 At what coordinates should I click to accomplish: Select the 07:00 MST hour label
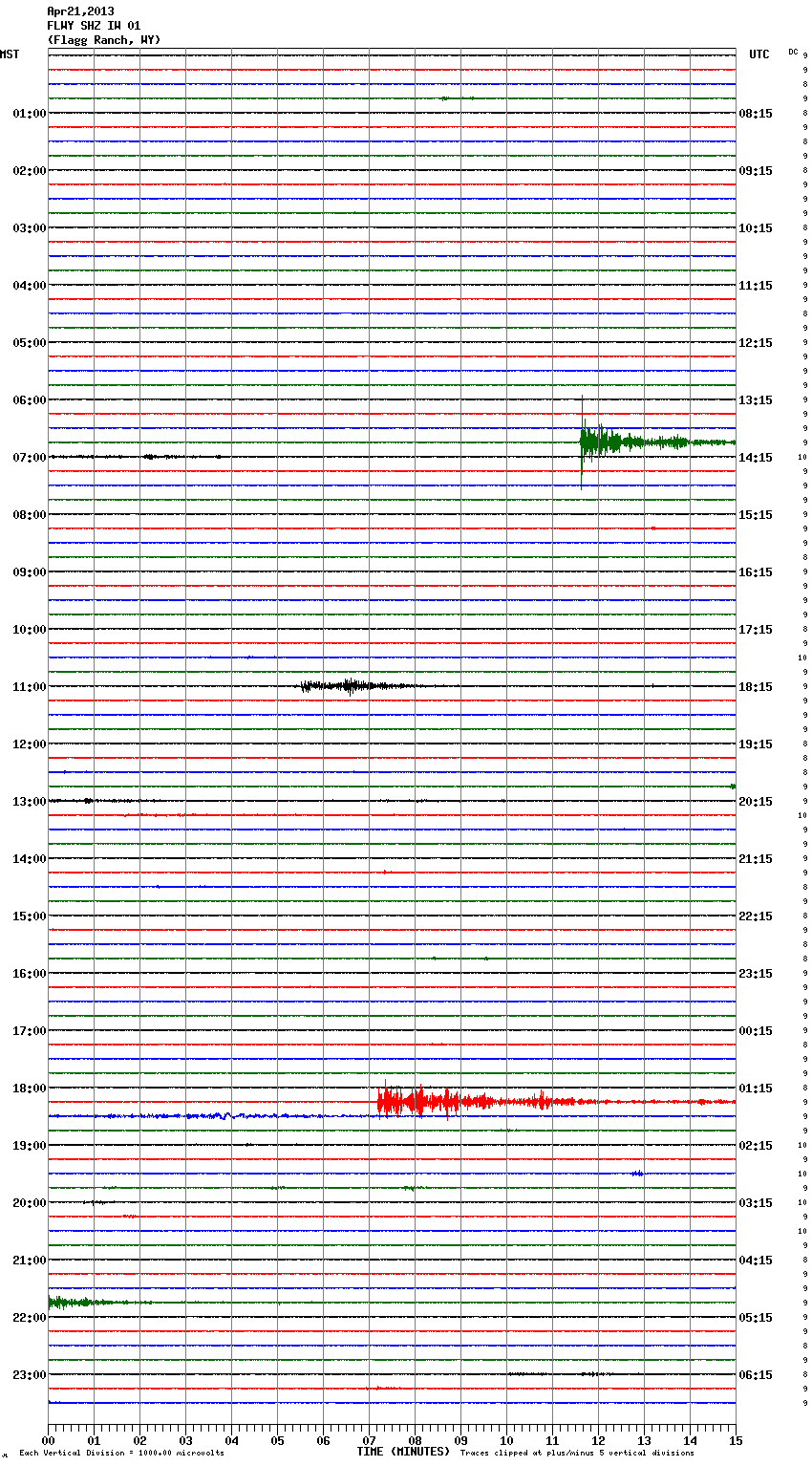coord(30,458)
